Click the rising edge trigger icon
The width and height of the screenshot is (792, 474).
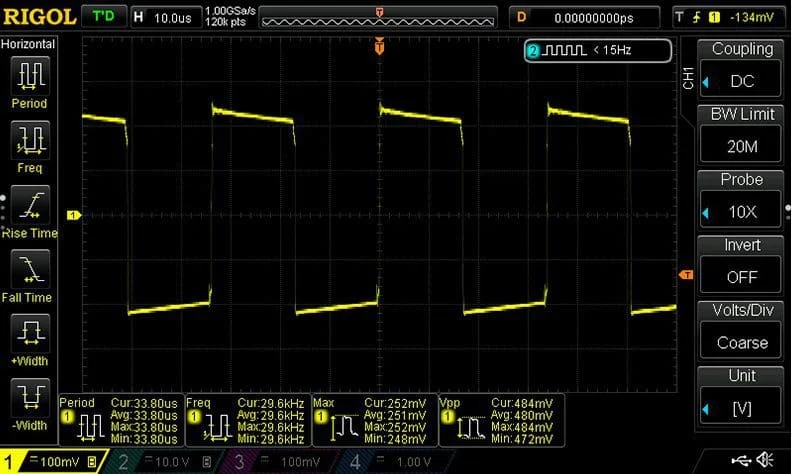click(697, 18)
